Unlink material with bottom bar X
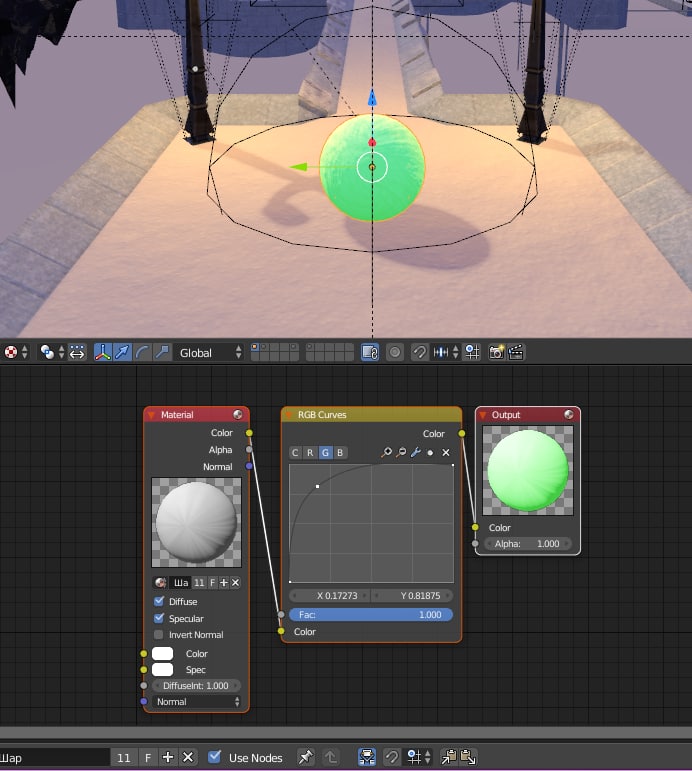 [188, 757]
